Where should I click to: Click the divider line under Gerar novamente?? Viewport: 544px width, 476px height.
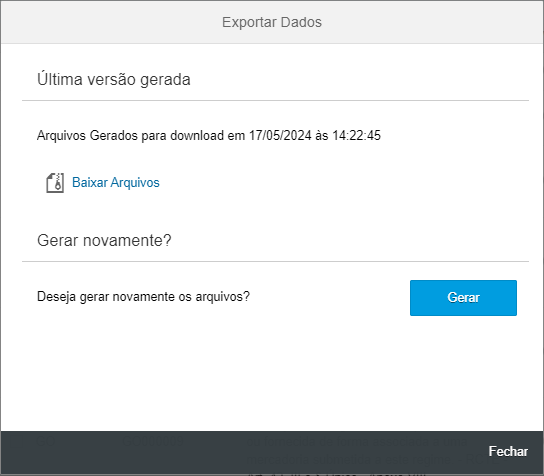coord(275,261)
